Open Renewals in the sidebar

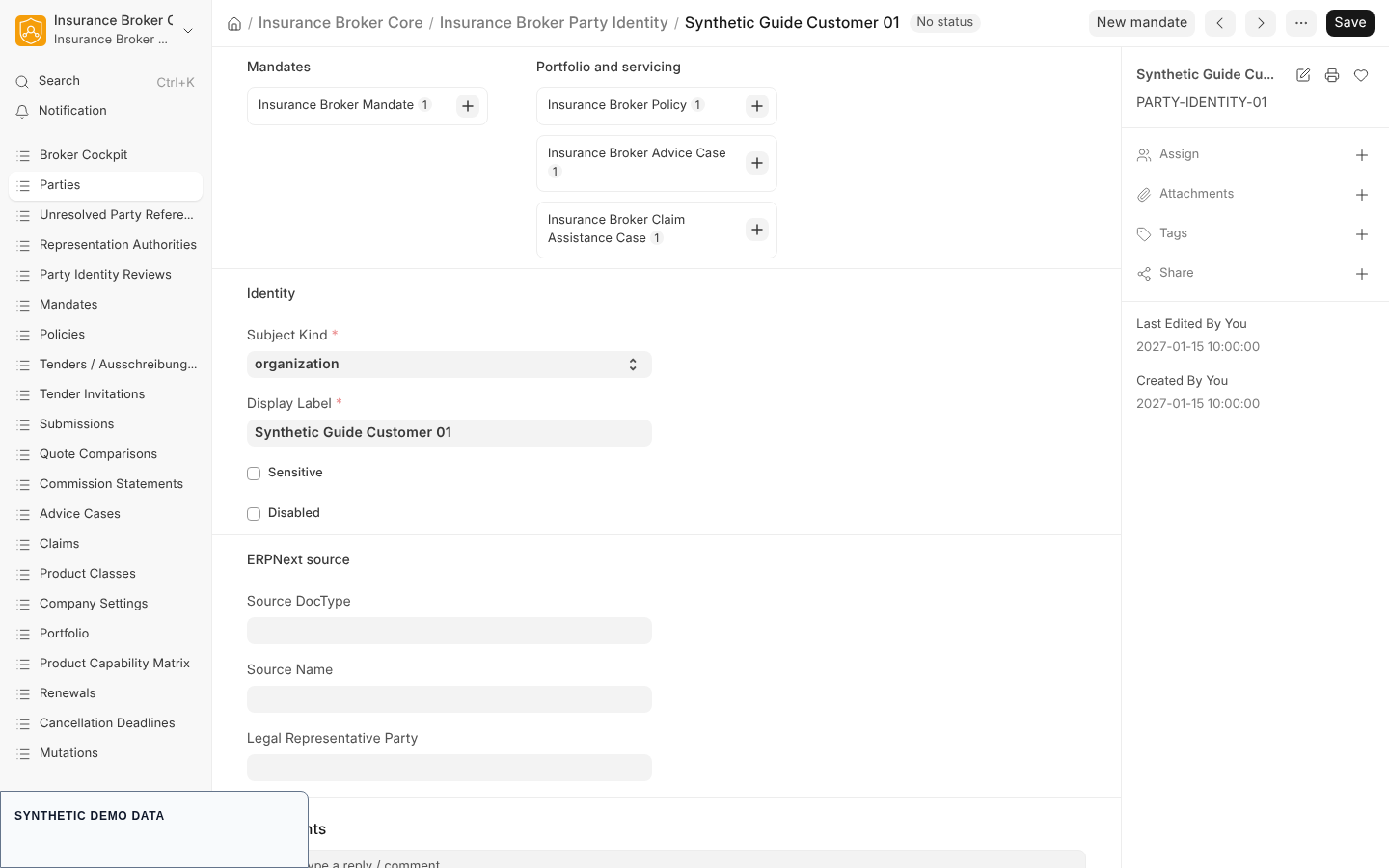pyautogui.click(x=105, y=693)
